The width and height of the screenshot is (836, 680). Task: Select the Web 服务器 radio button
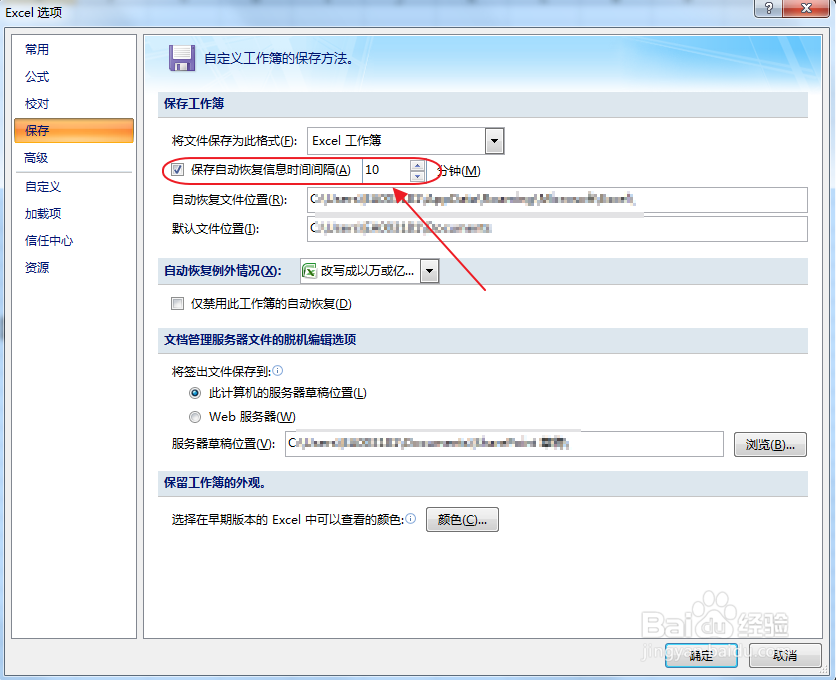pyautogui.click(x=195, y=417)
